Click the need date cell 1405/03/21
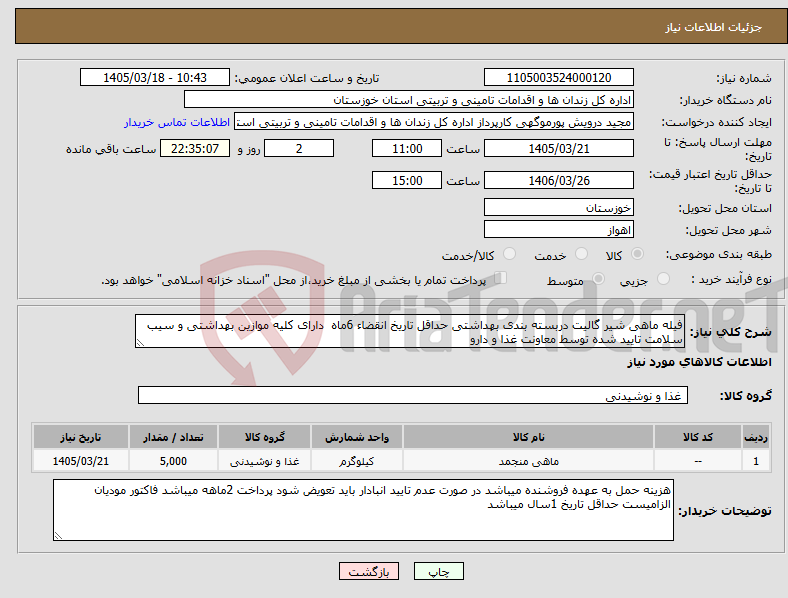 80,461
